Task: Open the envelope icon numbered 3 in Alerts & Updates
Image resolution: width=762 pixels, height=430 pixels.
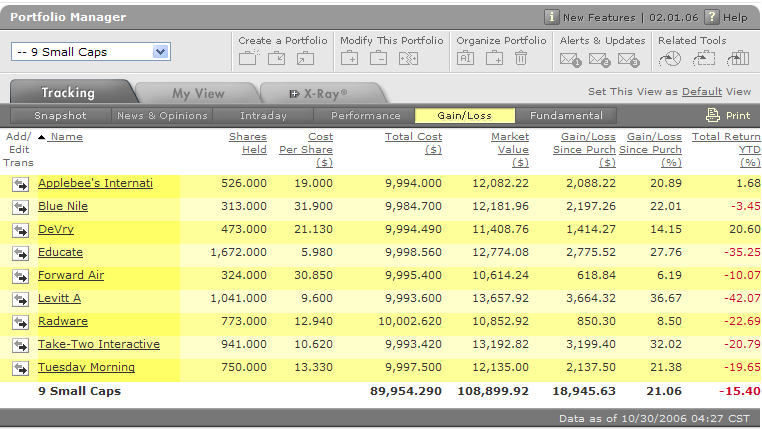Action: (629, 60)
